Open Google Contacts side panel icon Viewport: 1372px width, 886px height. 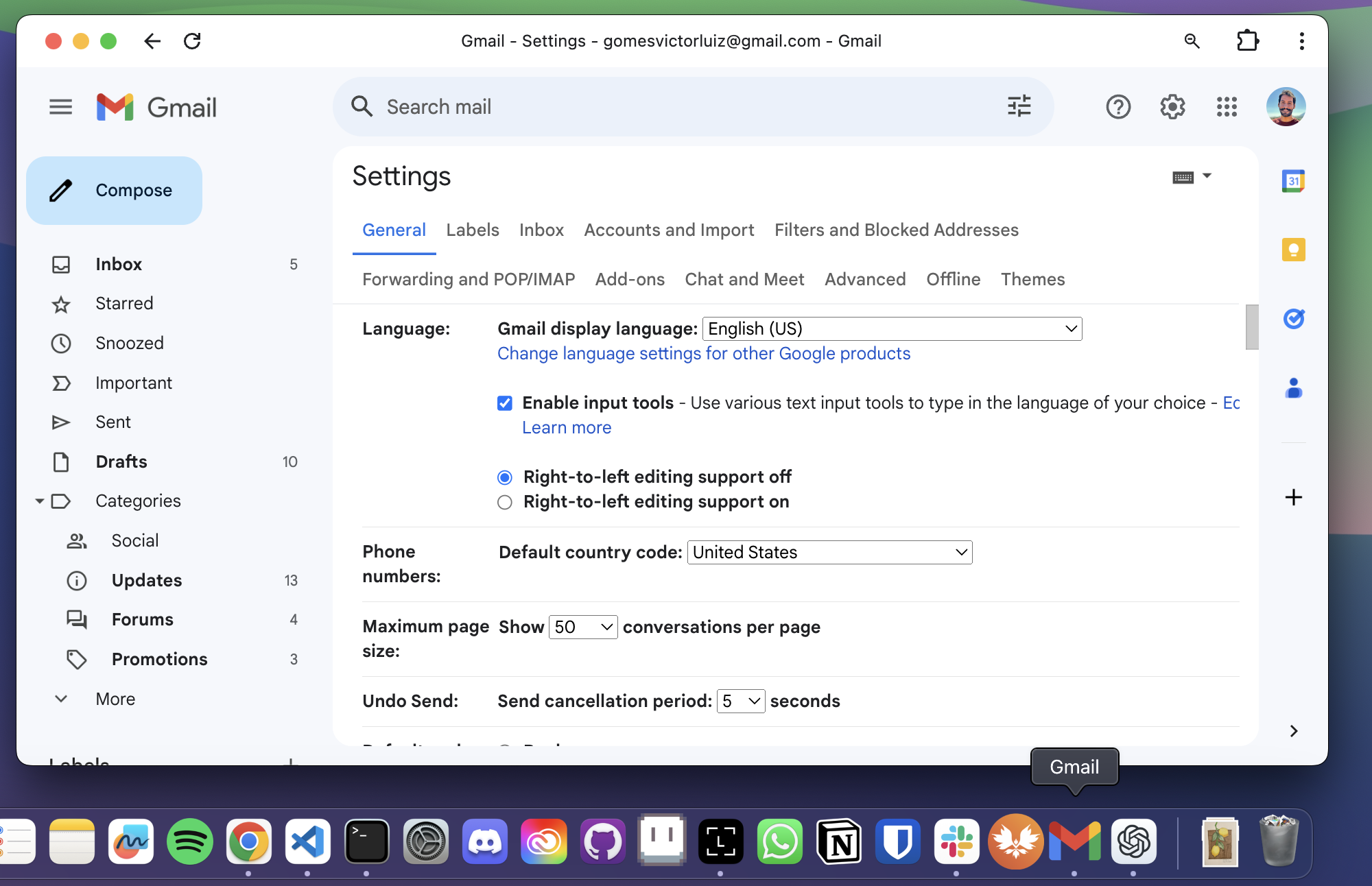(1293, 387)
